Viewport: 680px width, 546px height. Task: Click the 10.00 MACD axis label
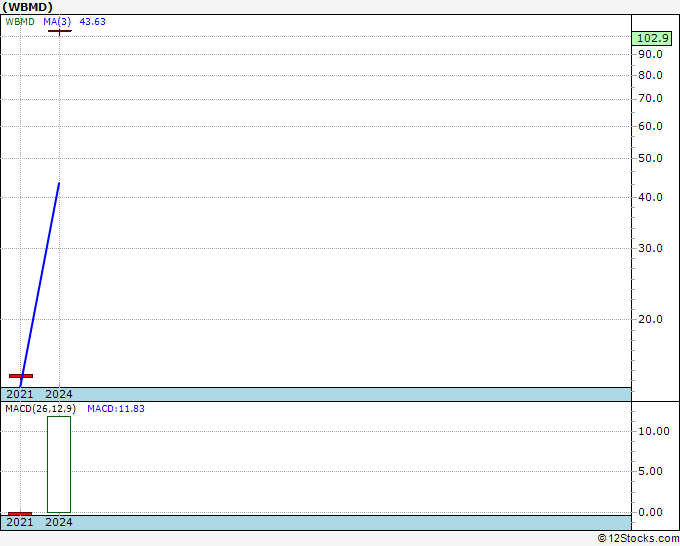tap(654, 431)
